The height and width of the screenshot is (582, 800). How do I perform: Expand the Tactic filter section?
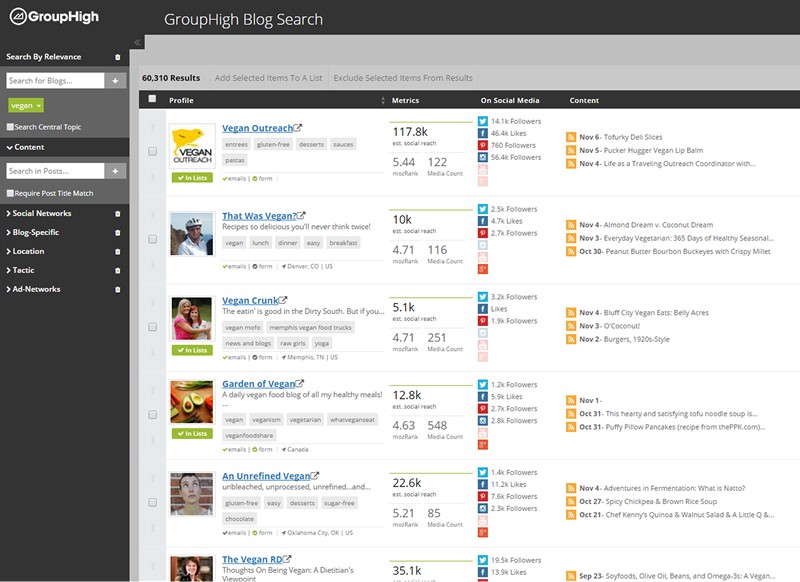click(20, 270)
